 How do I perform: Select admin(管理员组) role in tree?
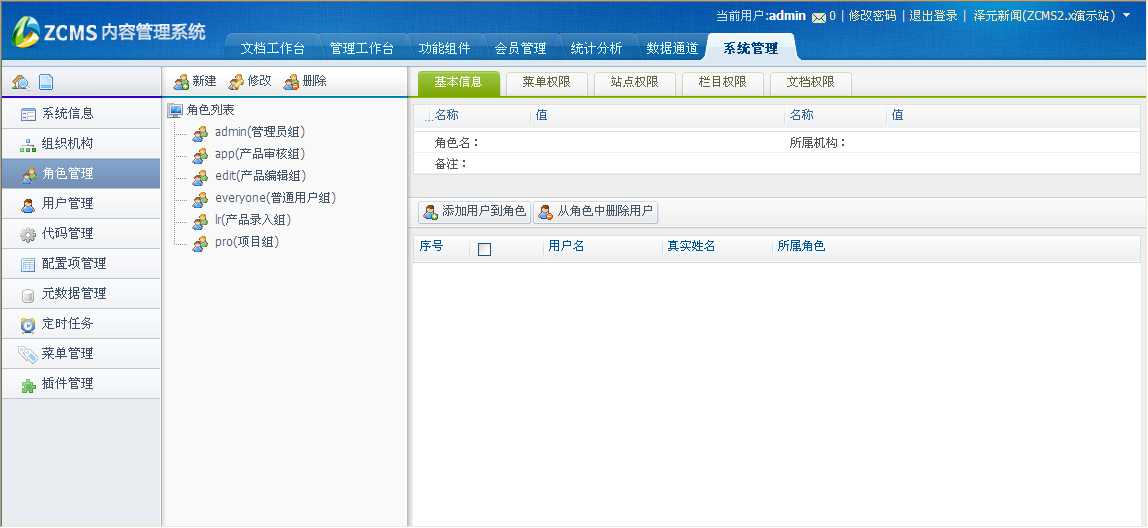pyautogui.click(x=259, y=132)
